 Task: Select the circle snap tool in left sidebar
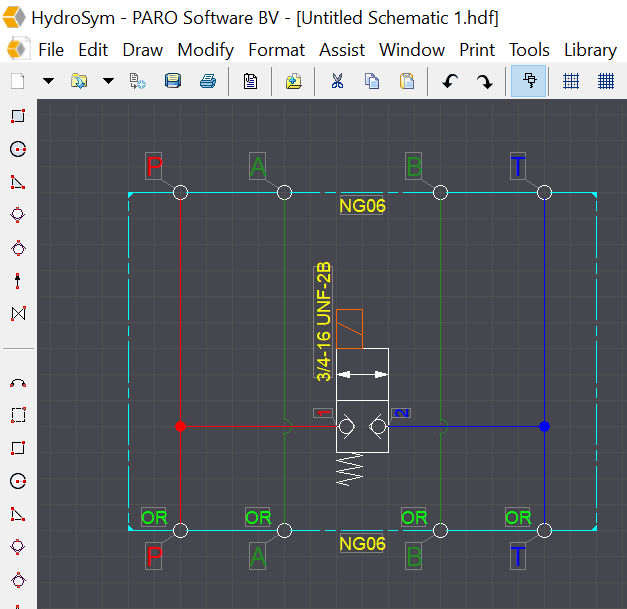pos(17,149)
